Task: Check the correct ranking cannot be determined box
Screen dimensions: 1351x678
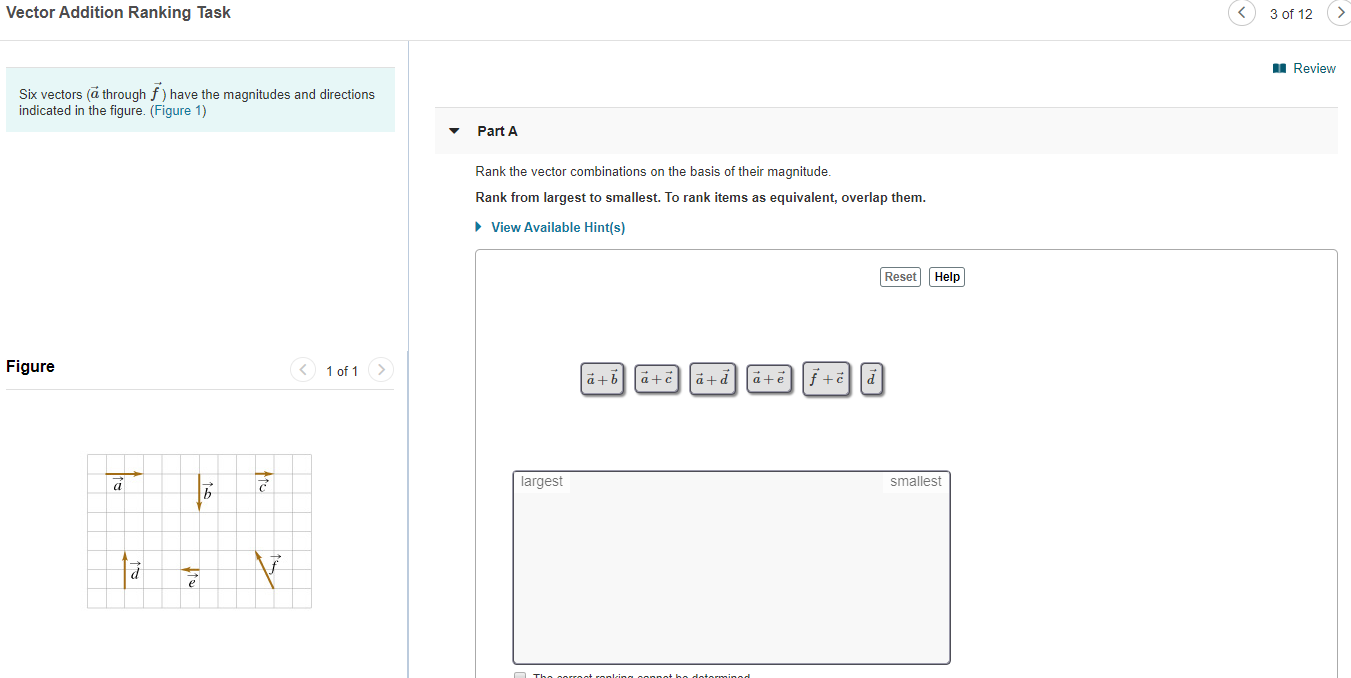Action: 520,675
